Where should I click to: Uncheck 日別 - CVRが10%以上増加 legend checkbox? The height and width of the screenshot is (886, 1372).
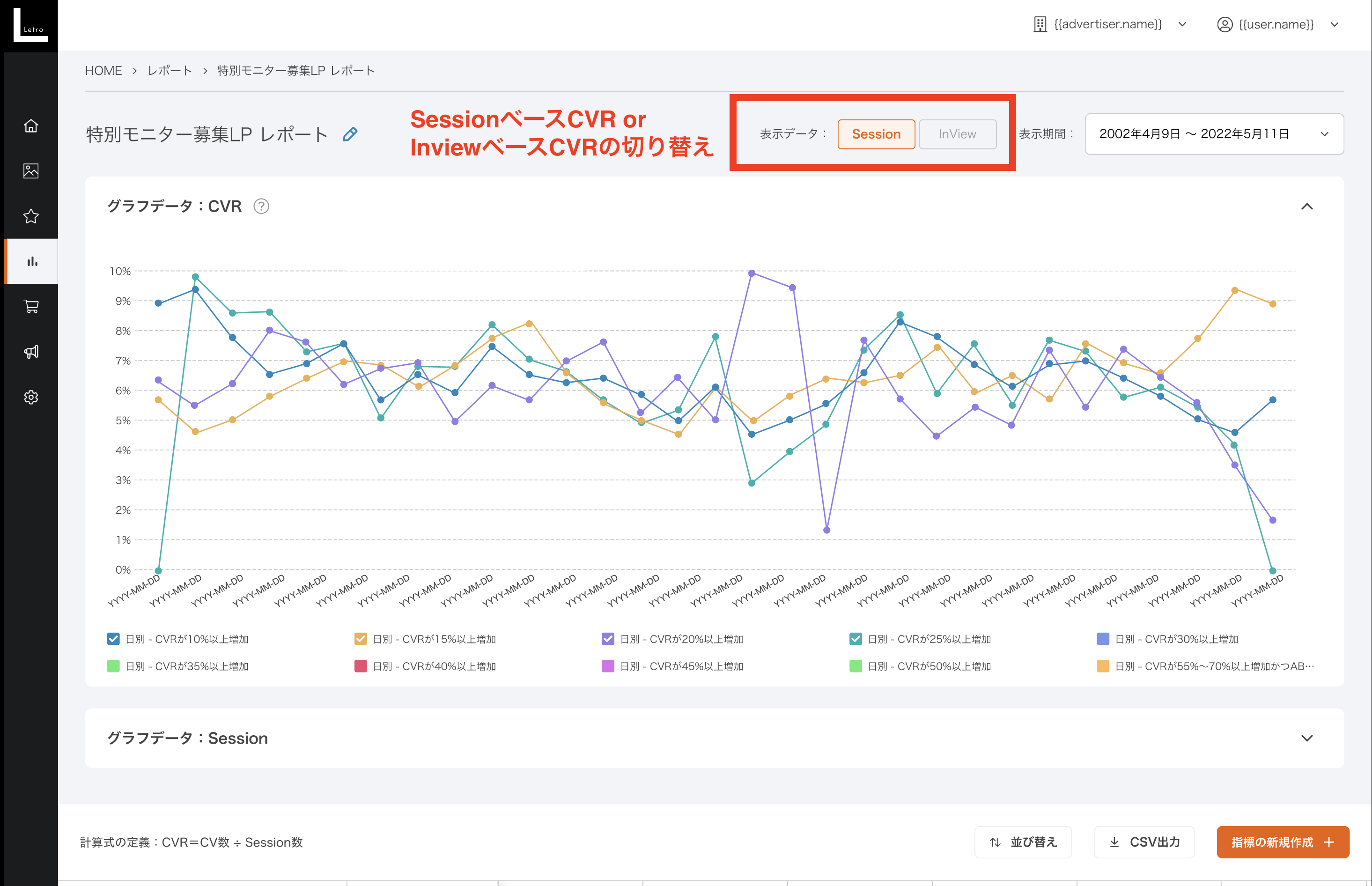coord(113,639)
